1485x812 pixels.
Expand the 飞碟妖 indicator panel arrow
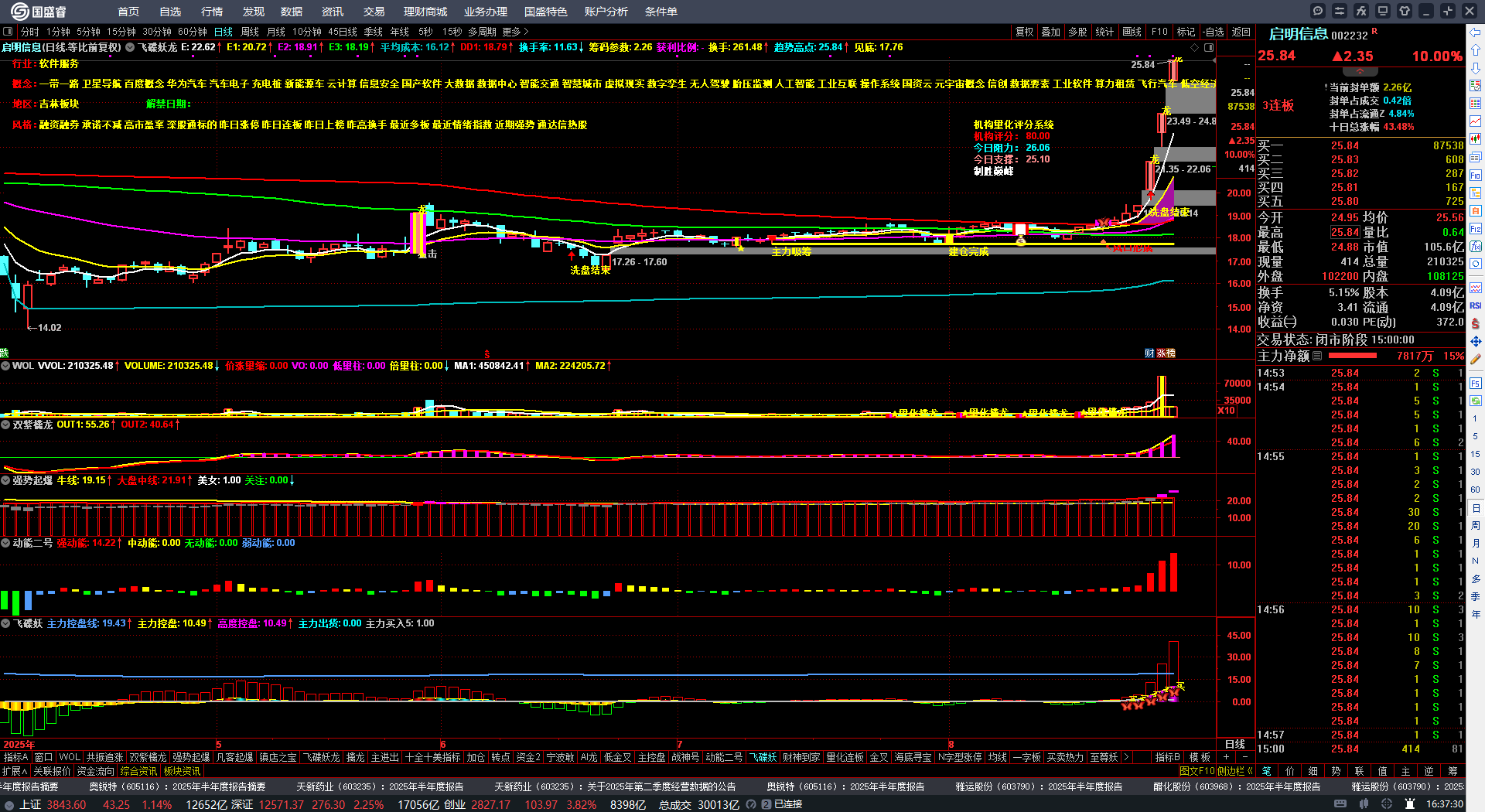click(5, 623)
